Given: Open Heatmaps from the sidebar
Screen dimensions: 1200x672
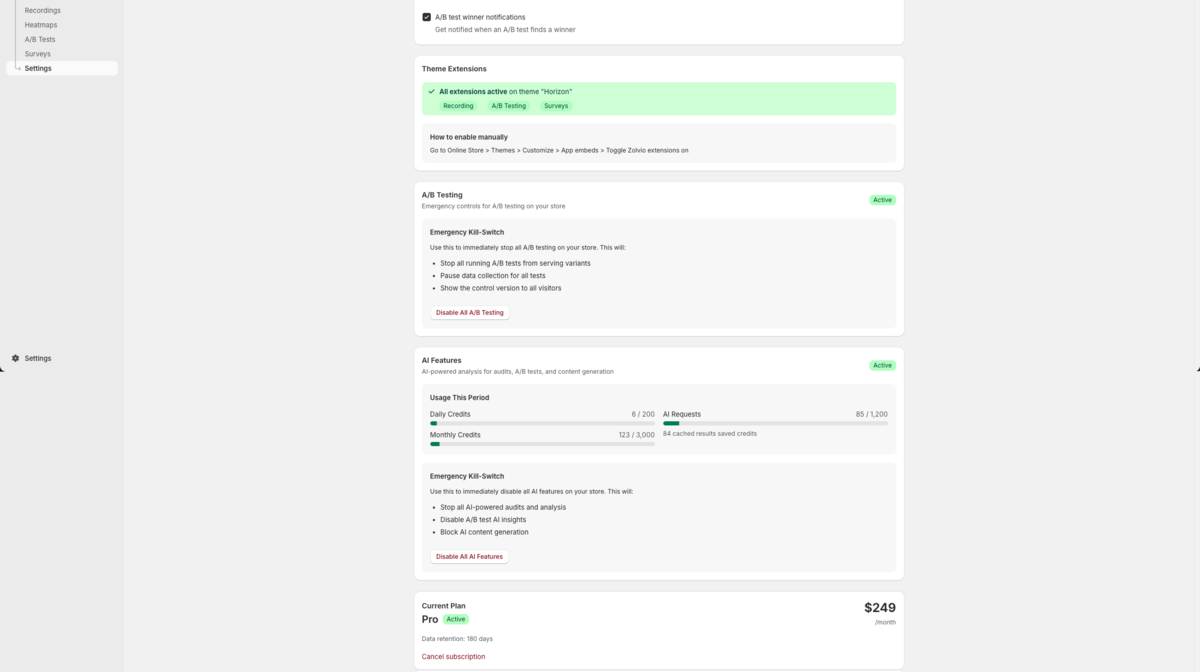Looking at the screenshot, I should tap(40, 24).
